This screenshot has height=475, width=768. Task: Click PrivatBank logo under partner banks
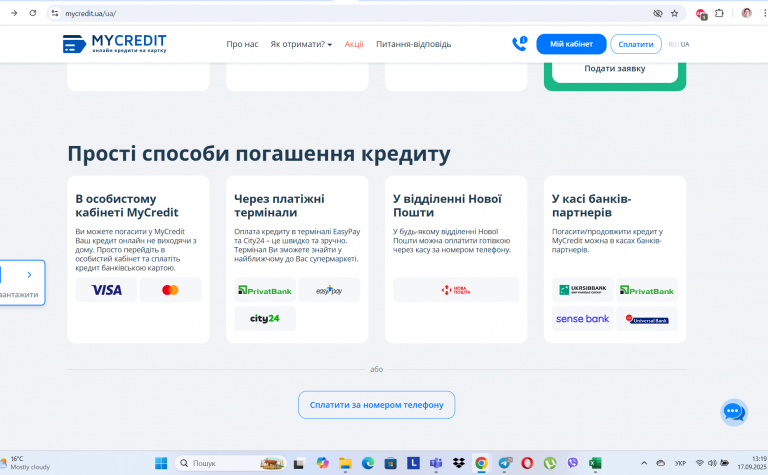pyautogui.click(x=647, y=290)
